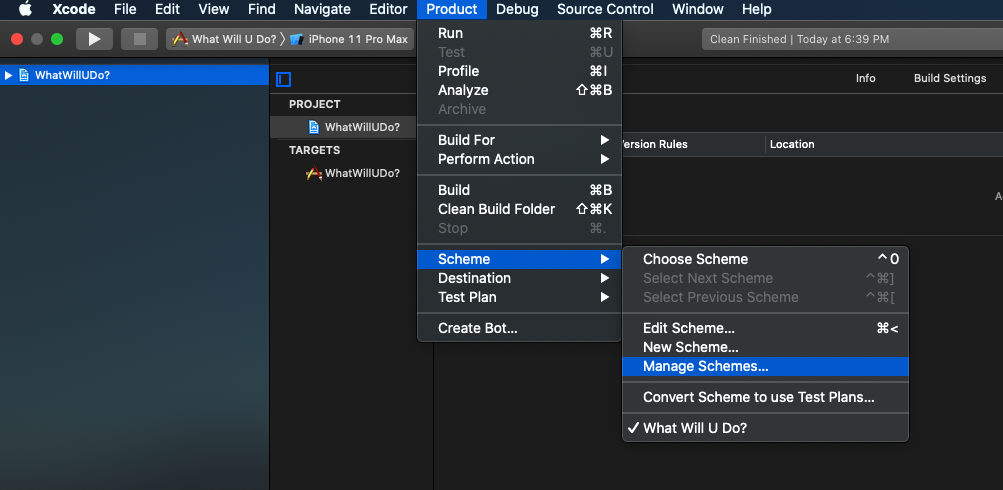Screen dimensions: 1003x490
Task: Choose Clean Build Folder
Action: pyautogui.click(x=519, y=209)
